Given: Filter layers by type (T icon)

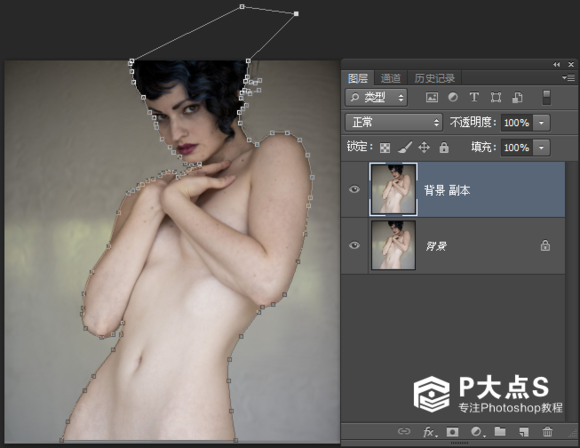Looking at the screenshot, I should [474, 97].
